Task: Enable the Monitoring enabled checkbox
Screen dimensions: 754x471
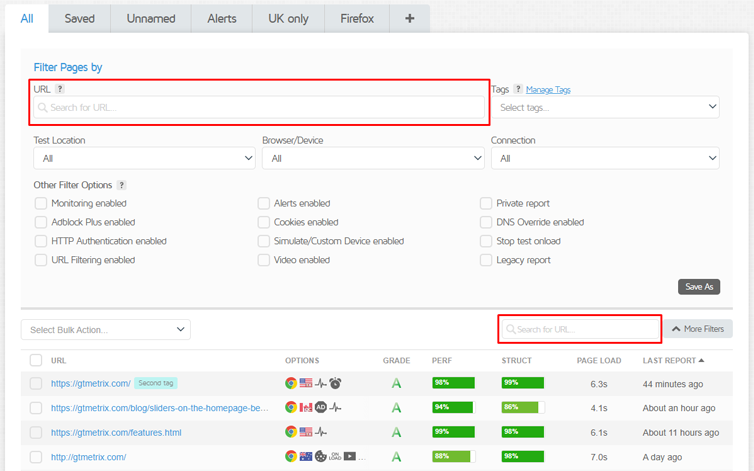Action: (41, 204)
